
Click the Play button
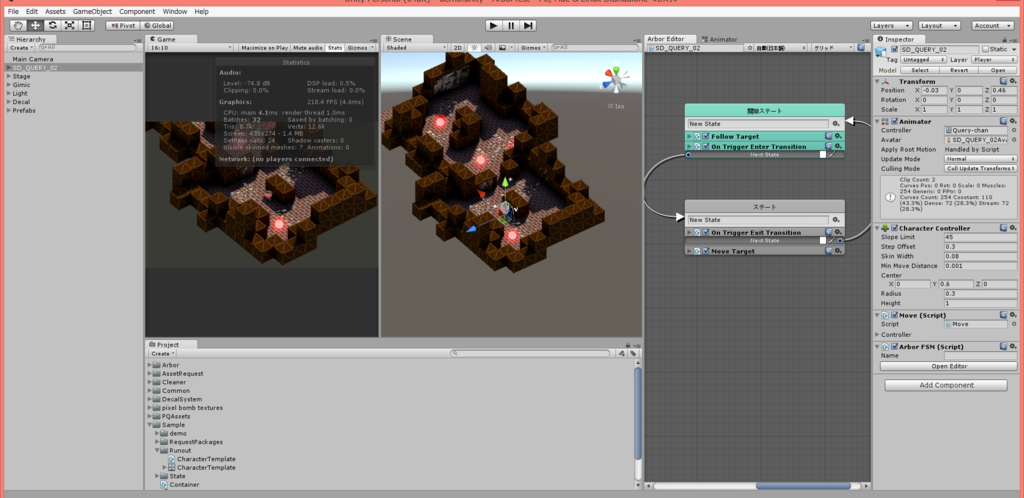(493, 25)
